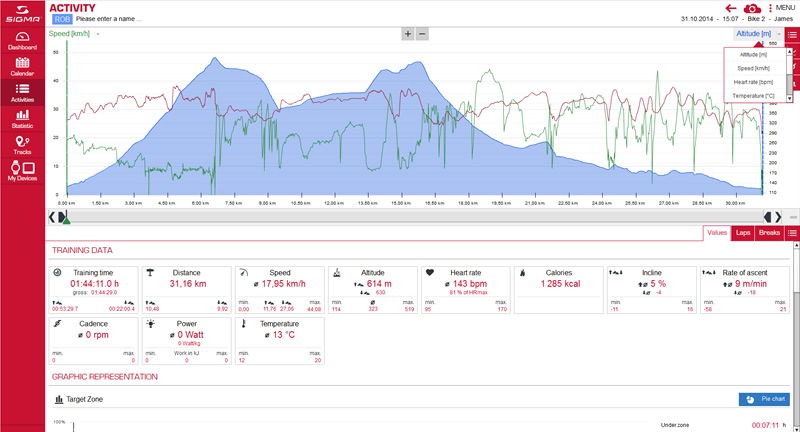Click the TRAINING DATA heading

[x=82, y=250]
